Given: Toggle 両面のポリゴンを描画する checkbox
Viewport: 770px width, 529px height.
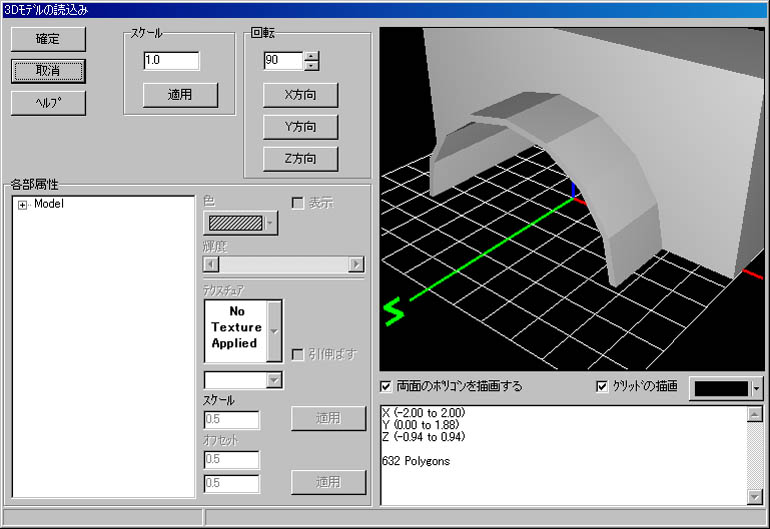Looking at the screenshot, I should point(386,387).
